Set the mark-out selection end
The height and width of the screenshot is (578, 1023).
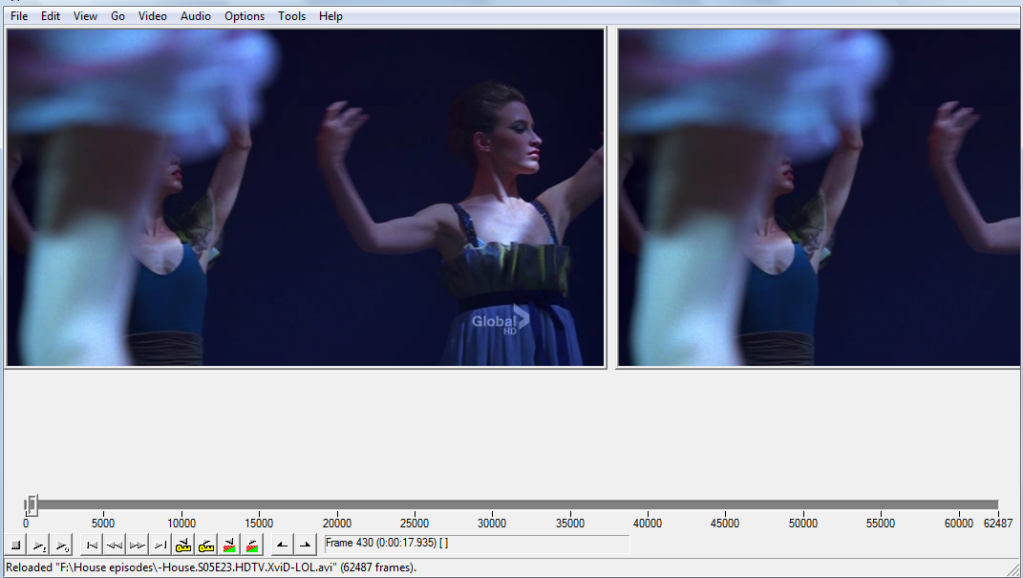305,545
